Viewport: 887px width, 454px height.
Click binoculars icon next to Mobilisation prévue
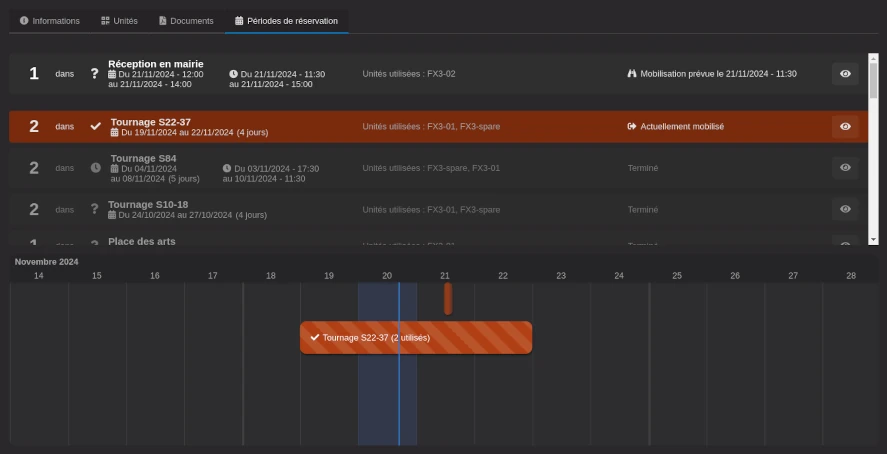632,74
